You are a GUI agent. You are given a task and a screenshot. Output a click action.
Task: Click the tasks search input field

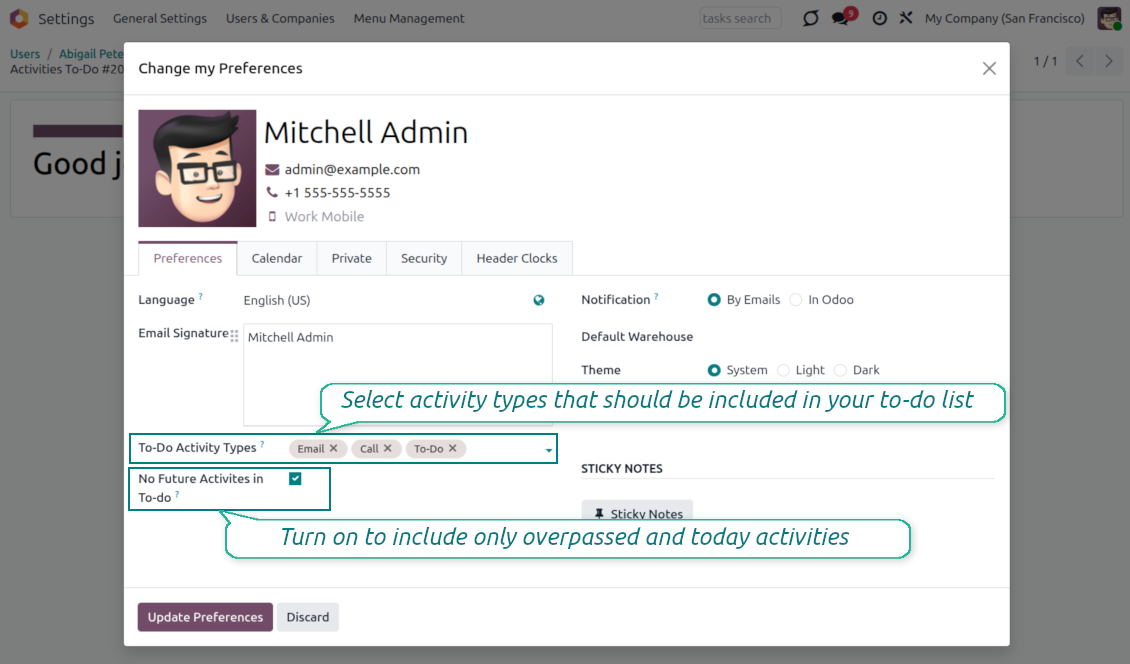pos(740,17)
